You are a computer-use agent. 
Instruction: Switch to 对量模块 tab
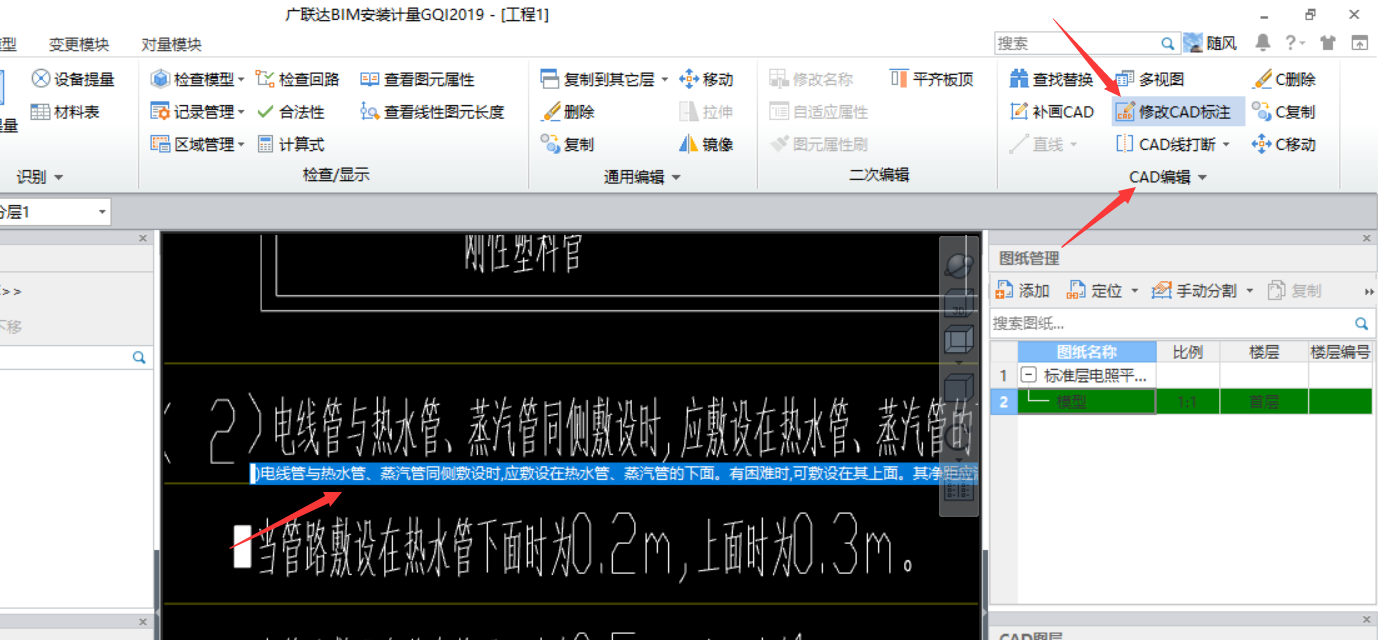pyautogui.click(x=171, y=45)
